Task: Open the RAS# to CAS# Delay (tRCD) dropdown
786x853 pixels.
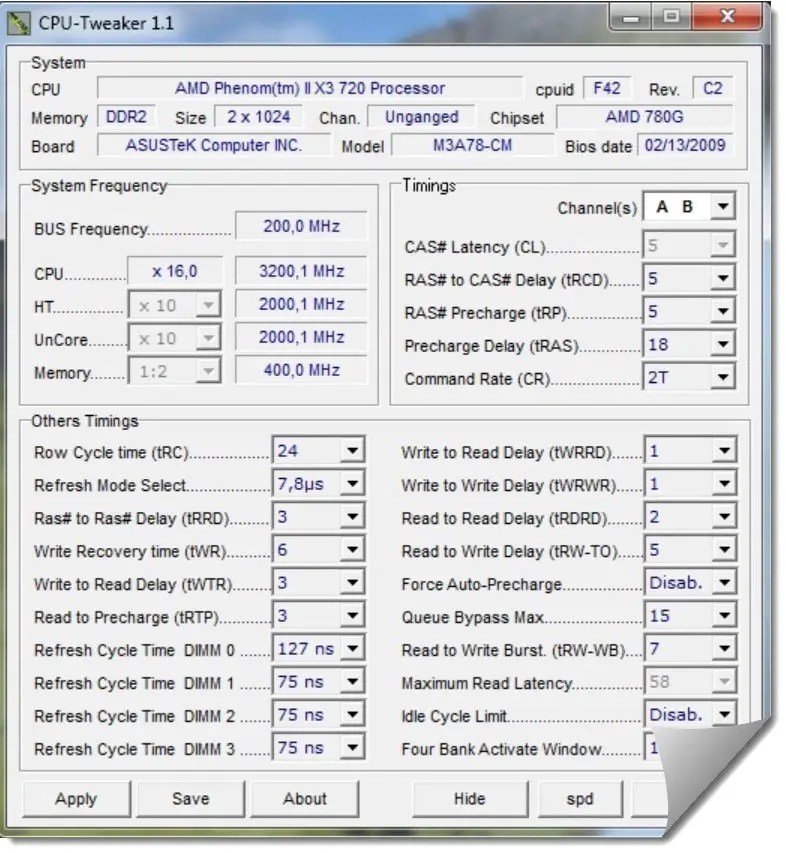Action: [689, 279]
